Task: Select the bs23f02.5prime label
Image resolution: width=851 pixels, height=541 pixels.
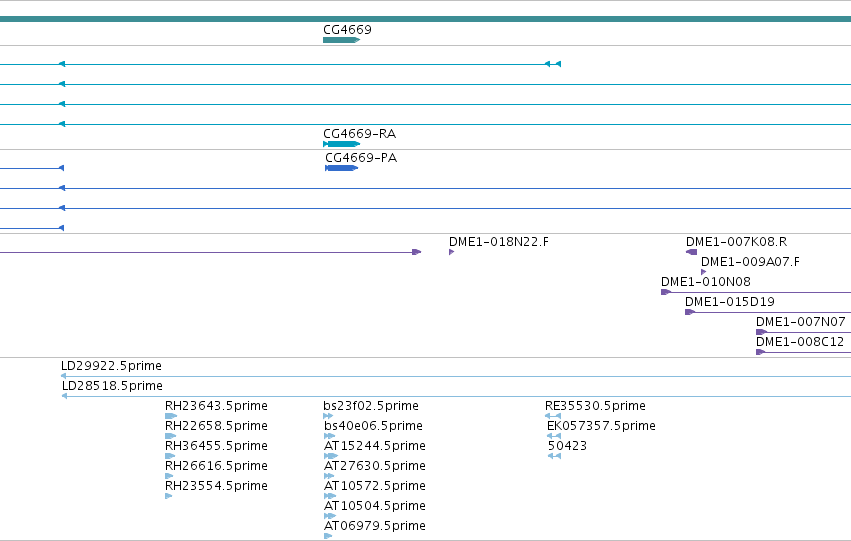Action: click(x=371, y=406)
